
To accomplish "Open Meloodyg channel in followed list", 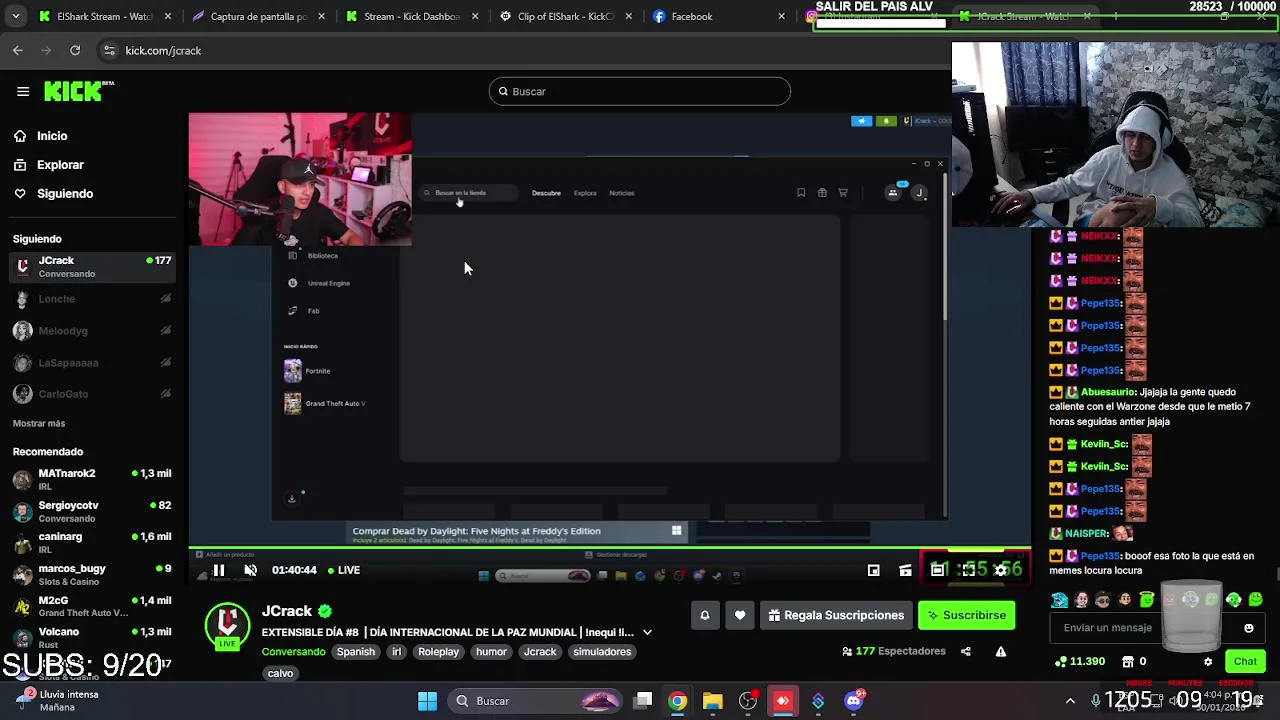I will pyautogui.click(x=92, y=331).
